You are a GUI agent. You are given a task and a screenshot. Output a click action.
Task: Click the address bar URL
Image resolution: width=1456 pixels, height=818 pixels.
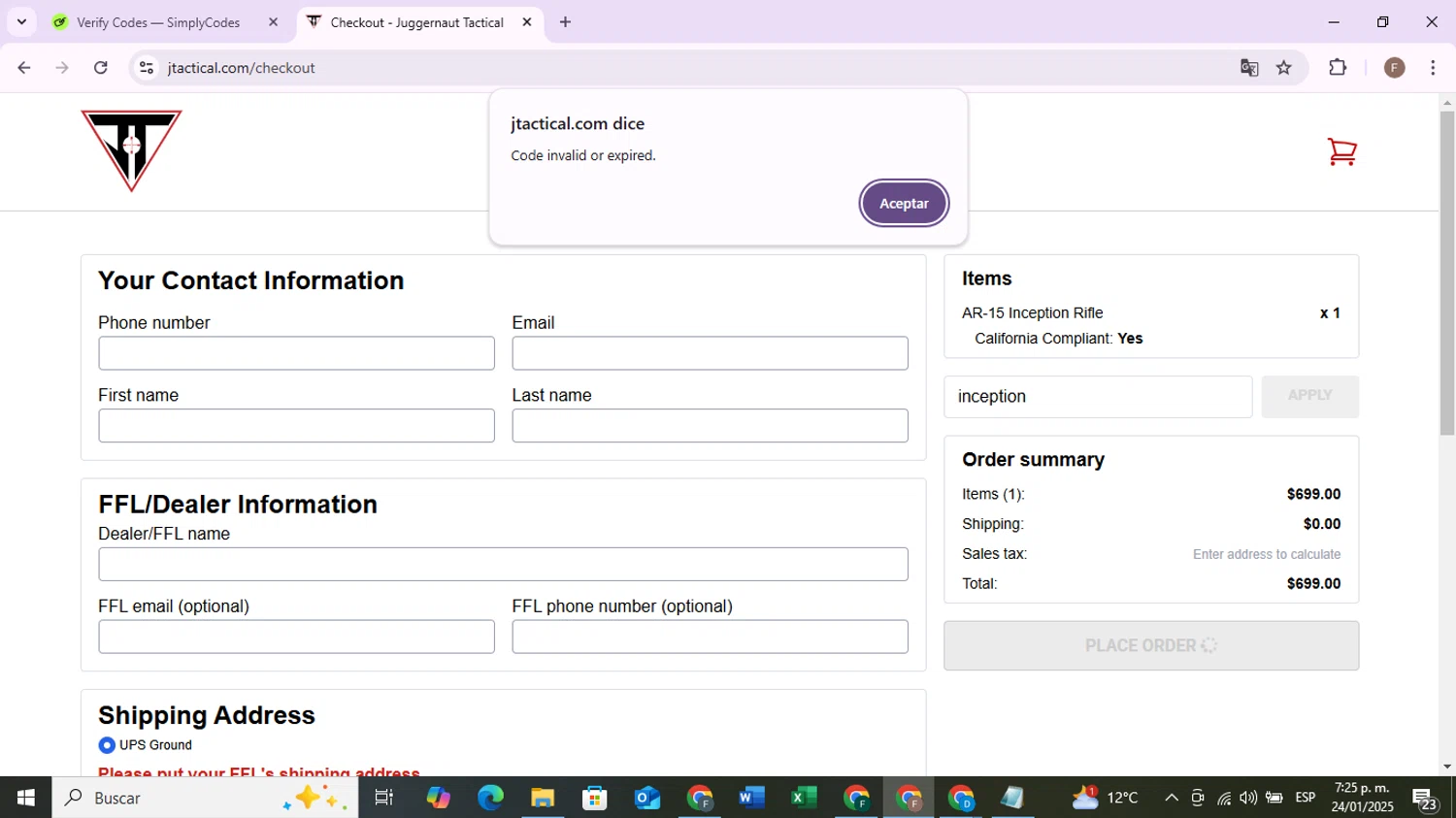(241, 68)
